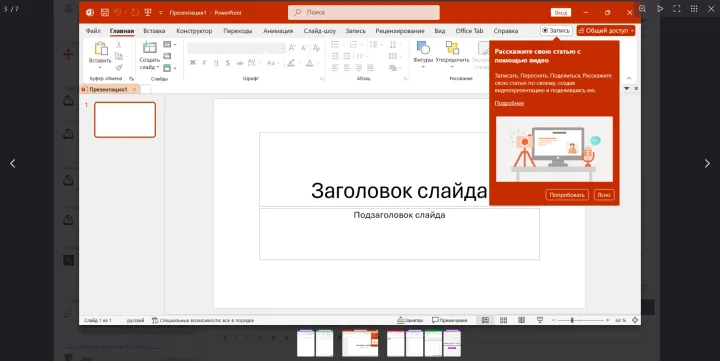Move the zoom slider handle
The width and height of the screenshot is (720, 361).
click(x=572, y=320)
